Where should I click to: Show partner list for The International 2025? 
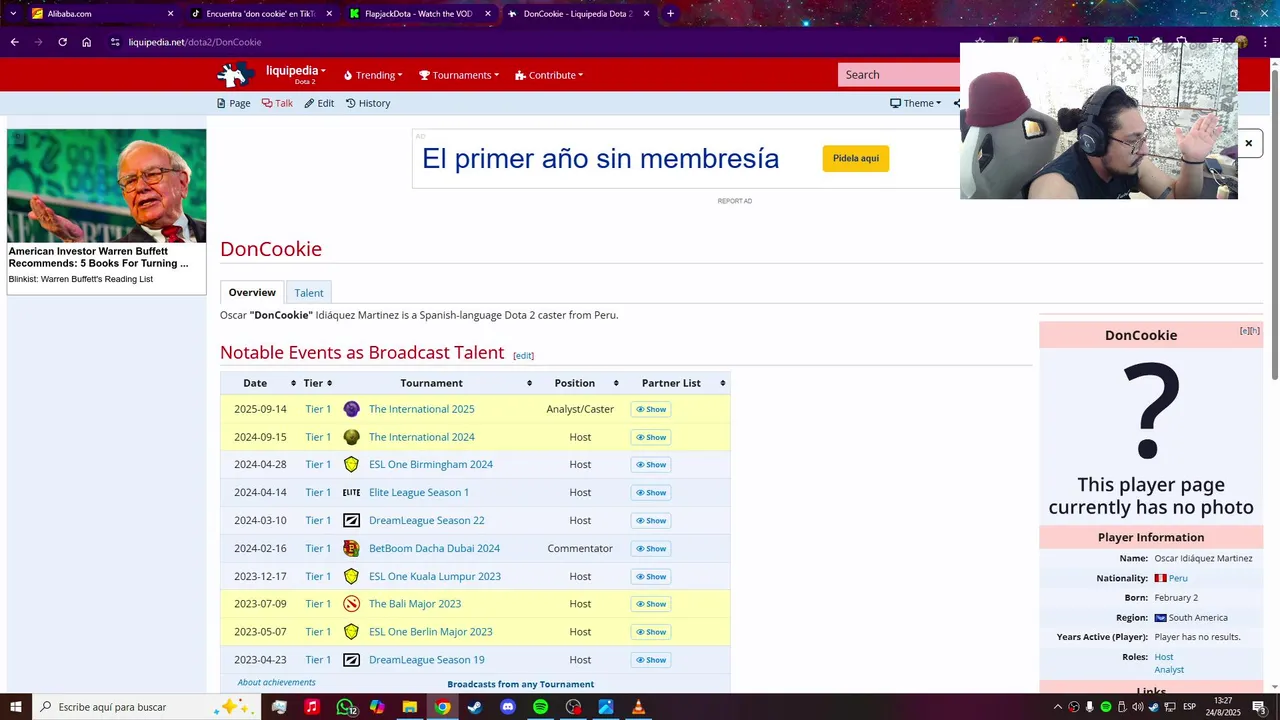pyautogui.click(x=651, y=409)
